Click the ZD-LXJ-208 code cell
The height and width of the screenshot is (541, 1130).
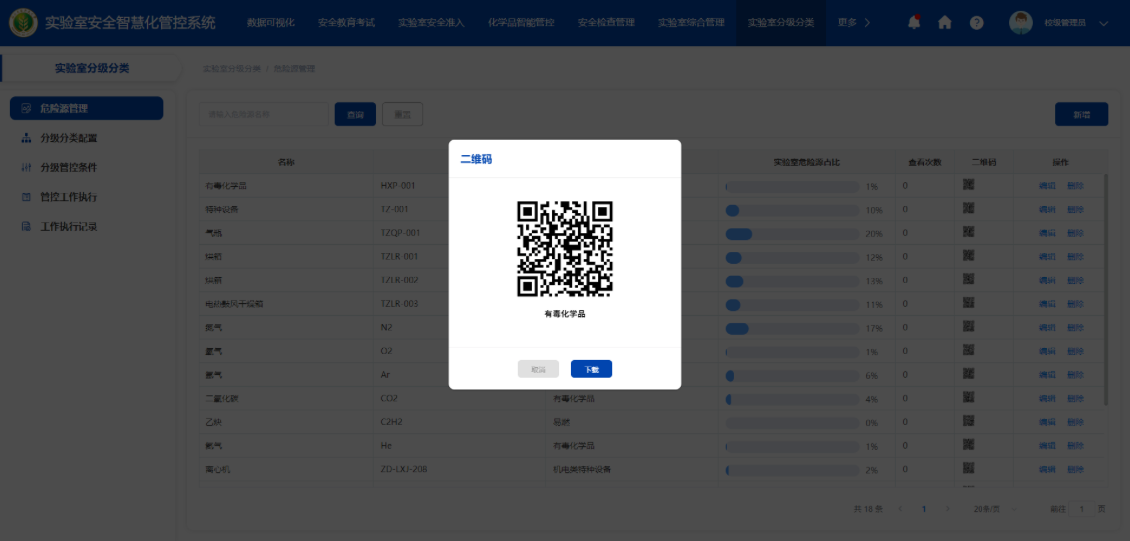[x=459, y=470]
